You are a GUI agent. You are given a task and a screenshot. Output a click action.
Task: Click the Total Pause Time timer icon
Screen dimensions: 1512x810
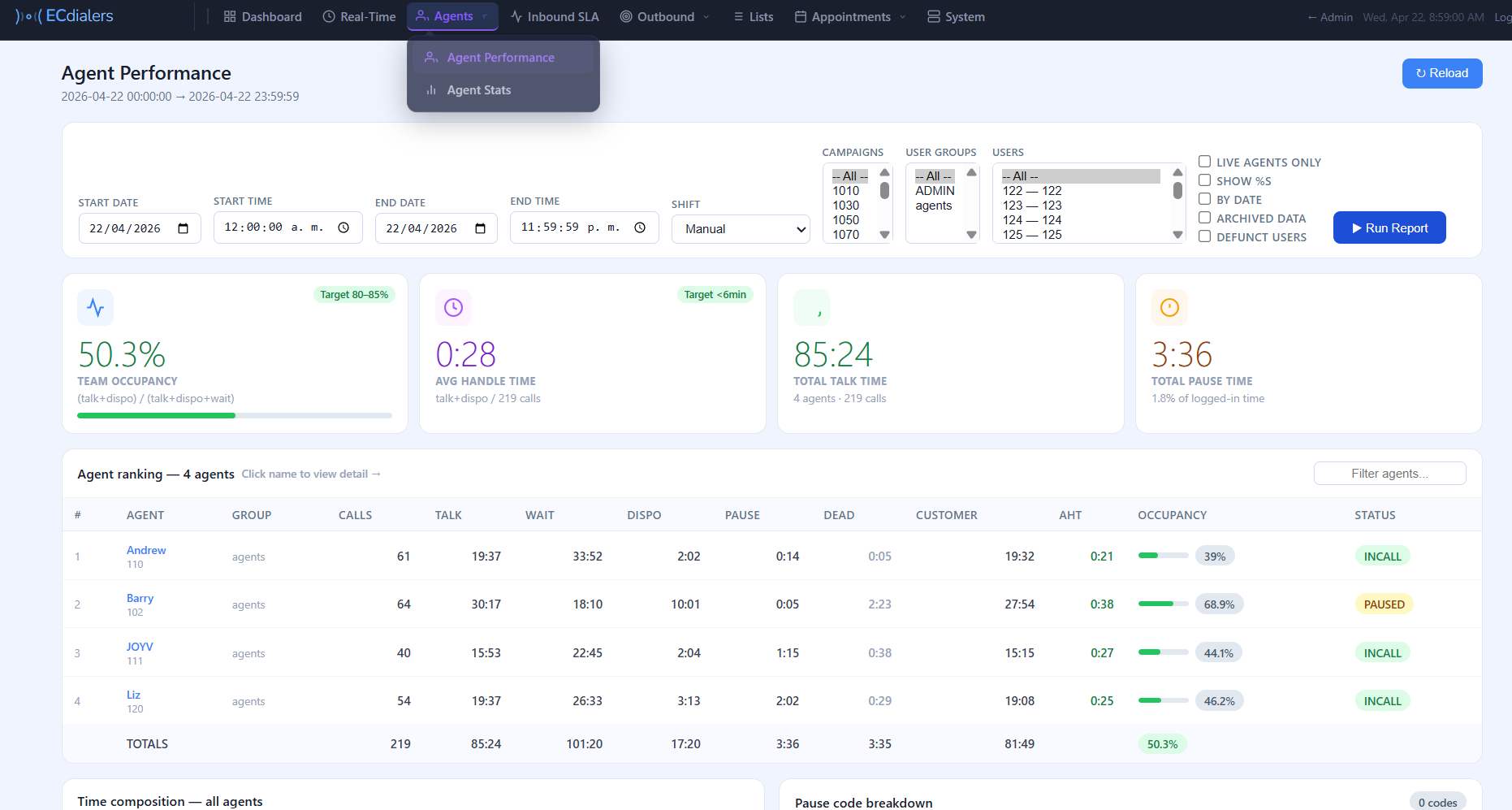[1169, 308]
